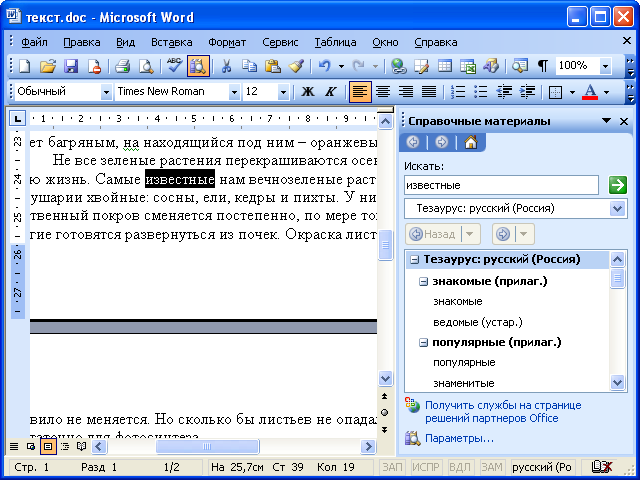Click the document vertical scrollbar thumb
This screenshot has width=640, height=480.
pyautogui.click(x=385, y=245)
